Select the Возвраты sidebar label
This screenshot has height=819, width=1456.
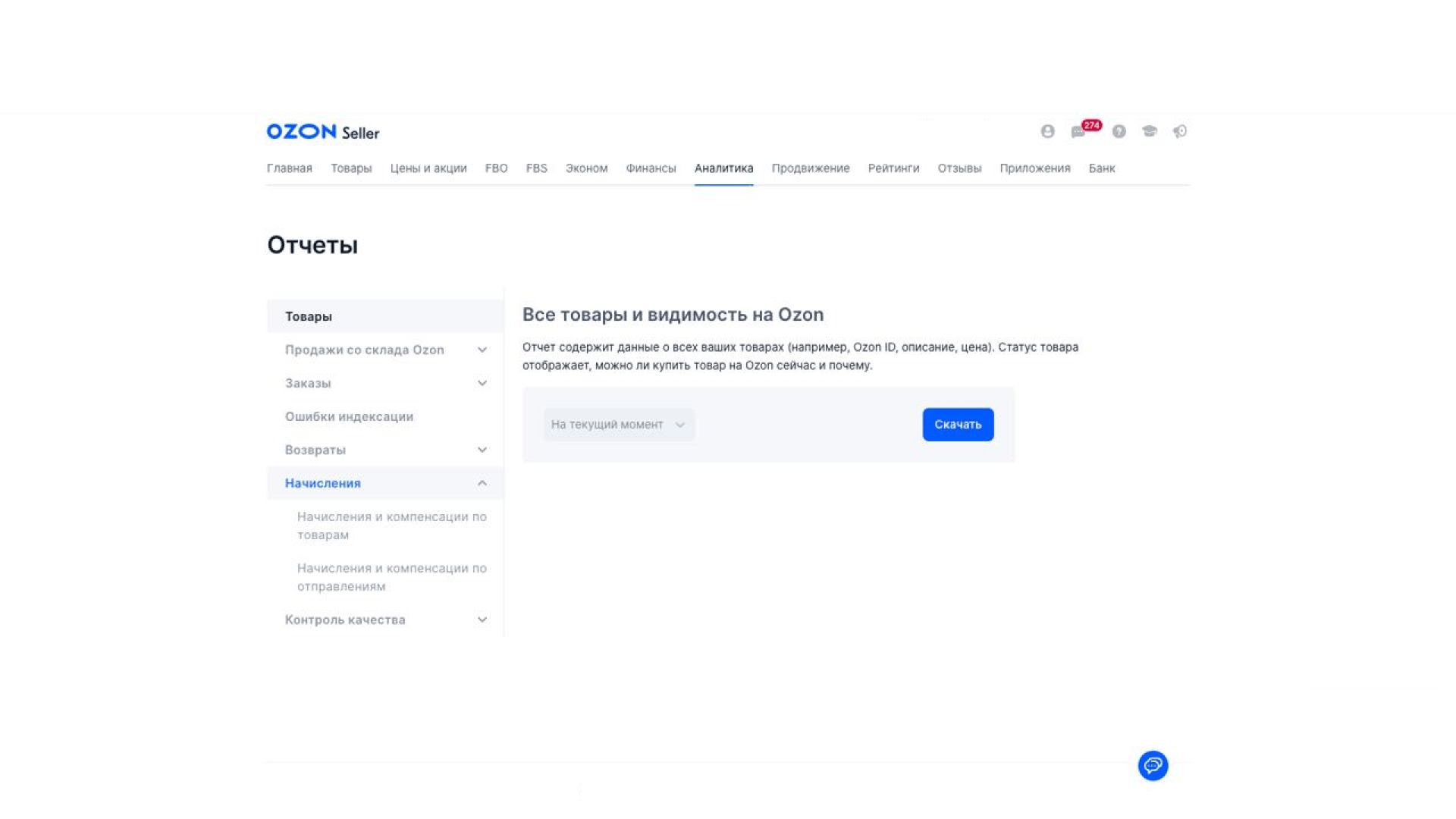[x=315, y=450]
